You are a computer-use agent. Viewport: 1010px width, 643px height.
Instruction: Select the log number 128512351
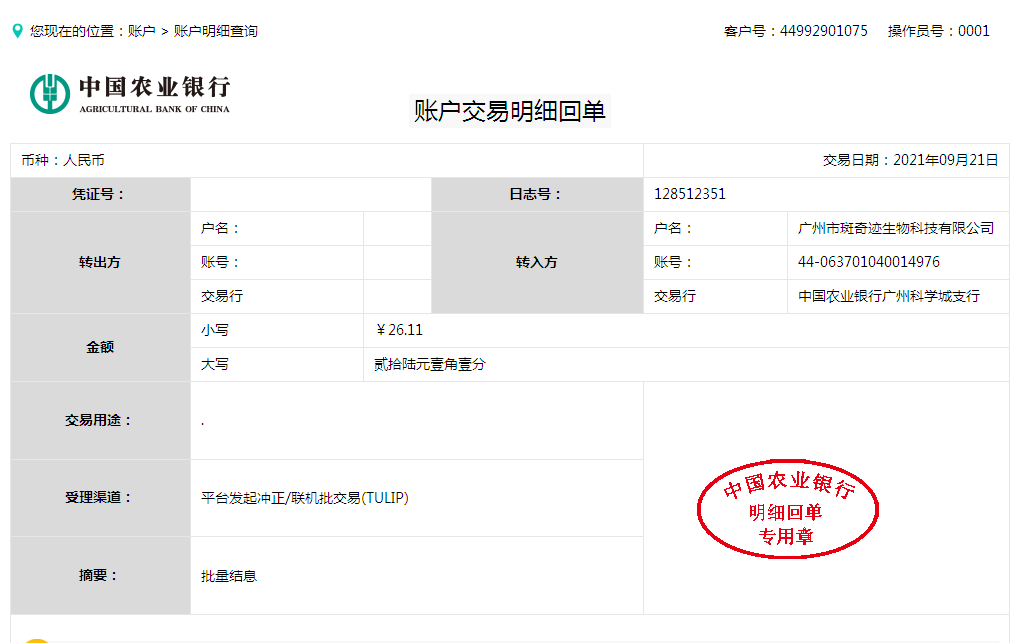[689, 194]
